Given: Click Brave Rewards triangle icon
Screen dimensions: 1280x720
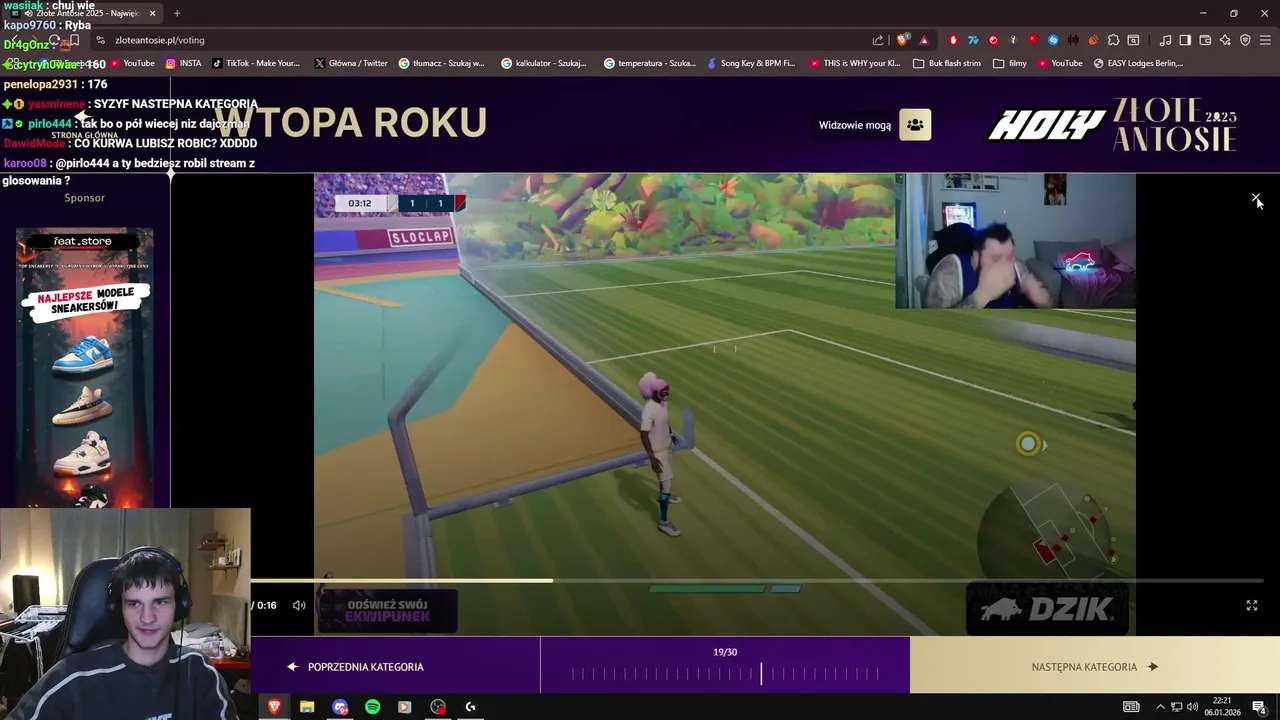Looking at the screenshot, I should [924, 40].
